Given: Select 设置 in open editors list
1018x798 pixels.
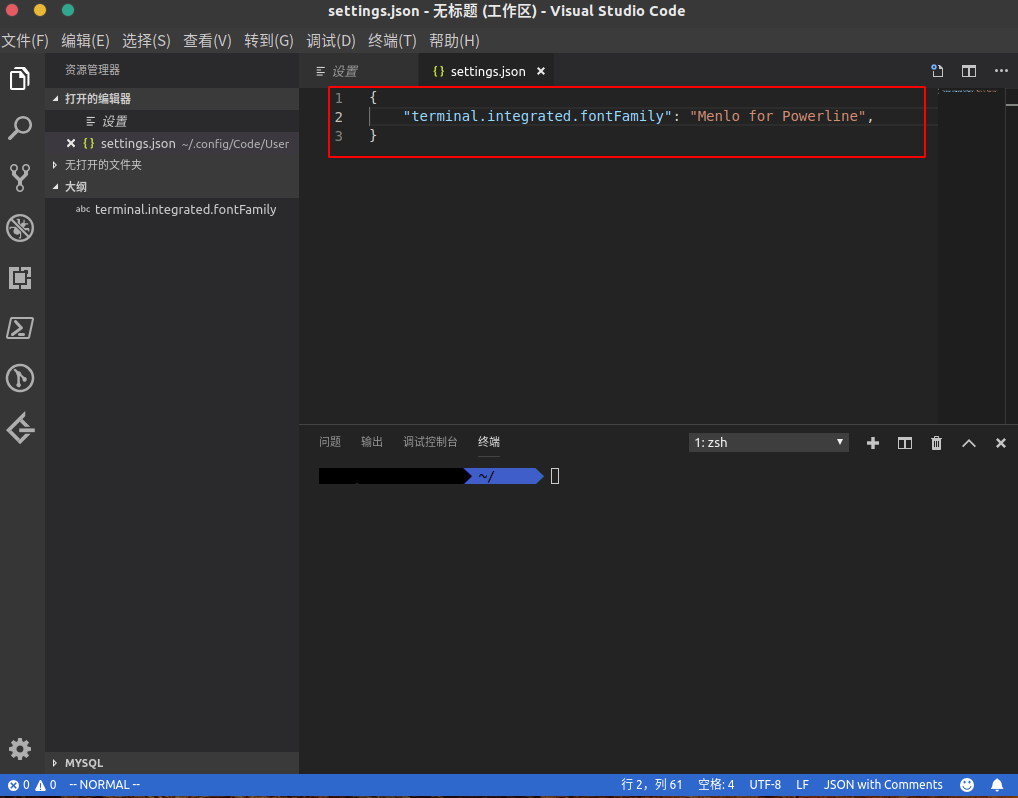Looking at the screenshot, I should (x=172, y=121).
